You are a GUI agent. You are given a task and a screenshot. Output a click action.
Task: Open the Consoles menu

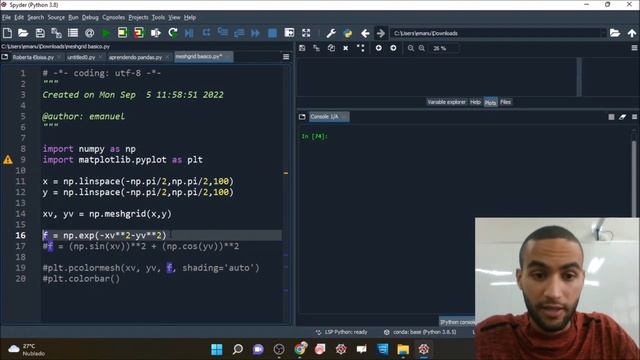click(x=113, y=18)
